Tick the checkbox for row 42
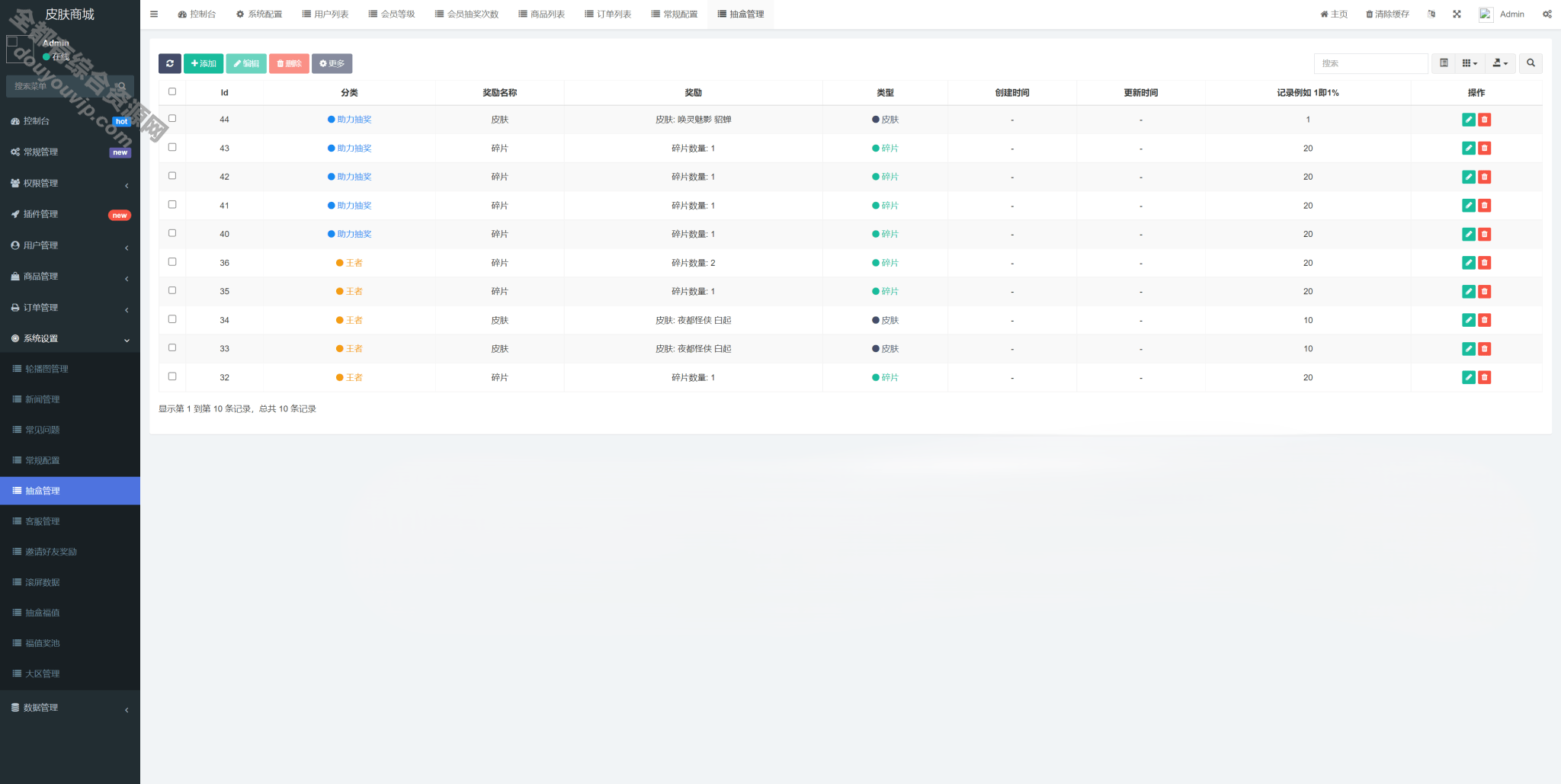 coord(172,175)
